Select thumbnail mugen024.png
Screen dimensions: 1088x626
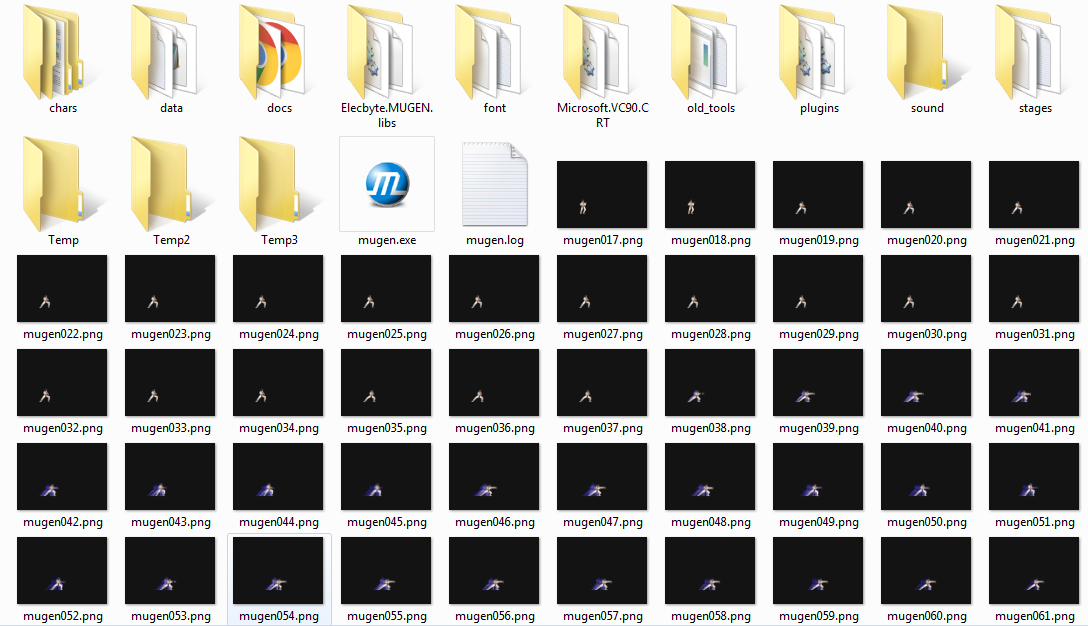tap(278, 289)
